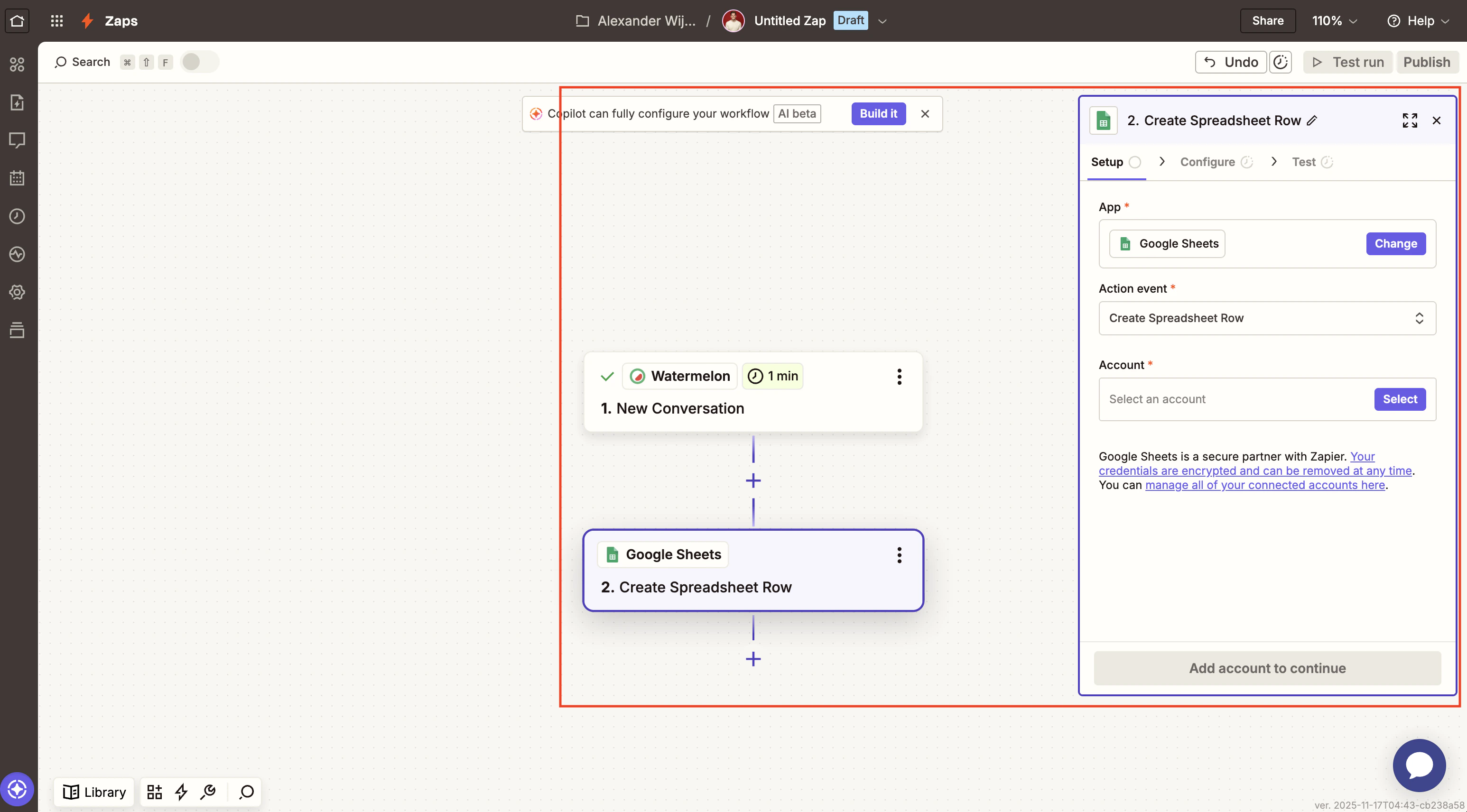Click Build it in Copilot banner
This screenshot has height=812, width=1467.
[x=878, y=114]
